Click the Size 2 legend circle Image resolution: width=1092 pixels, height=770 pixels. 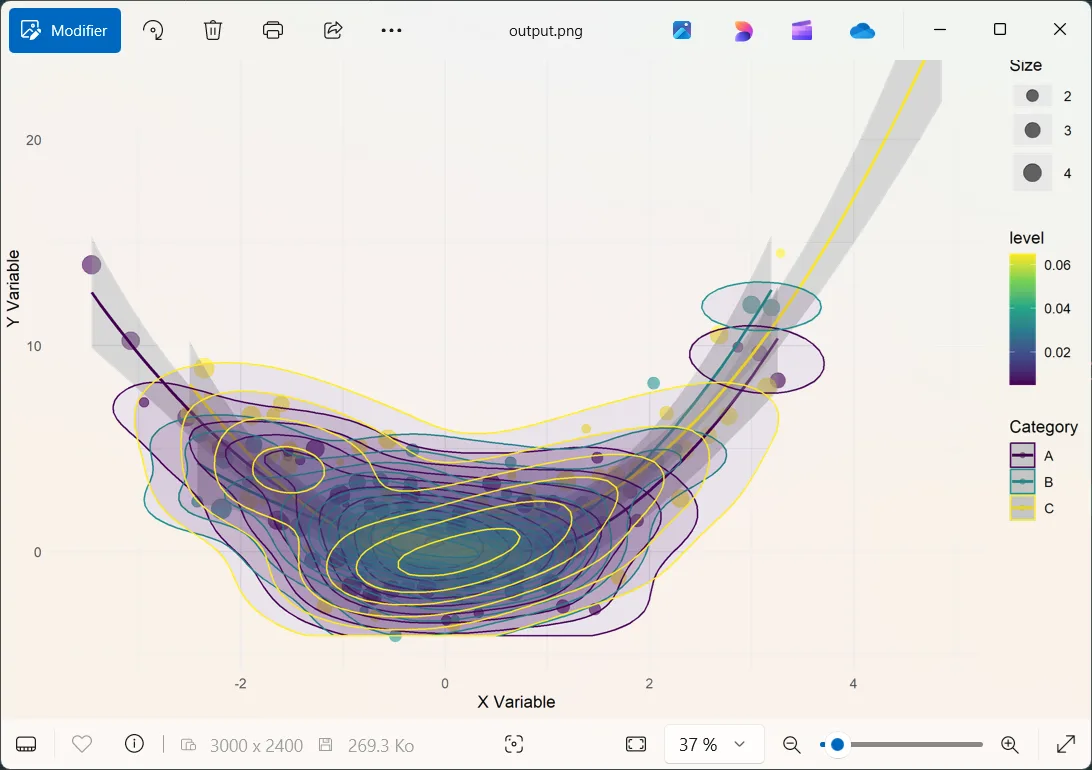coord(1032,96)
